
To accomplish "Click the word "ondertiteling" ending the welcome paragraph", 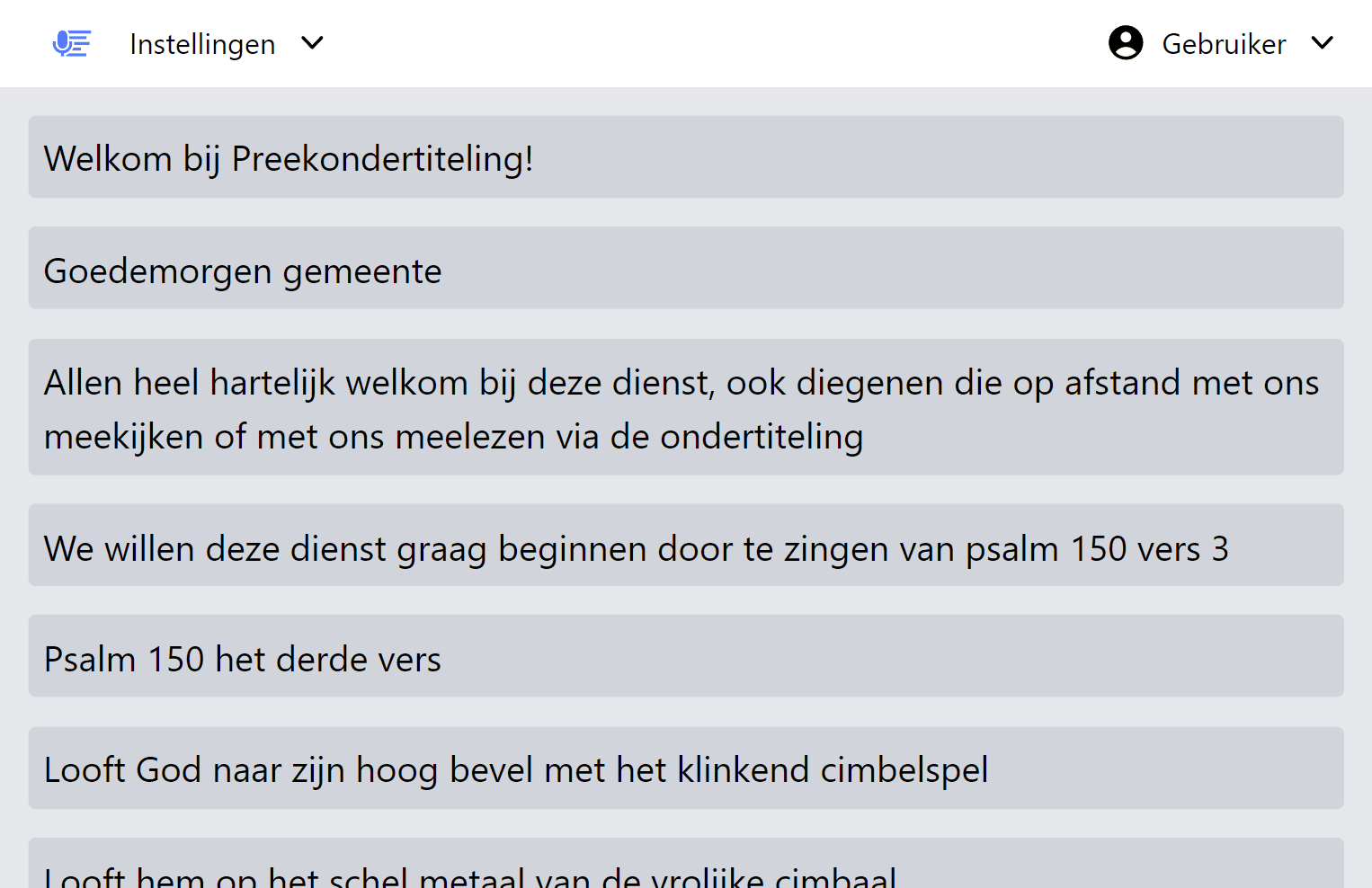I will [x=762, y=437].
